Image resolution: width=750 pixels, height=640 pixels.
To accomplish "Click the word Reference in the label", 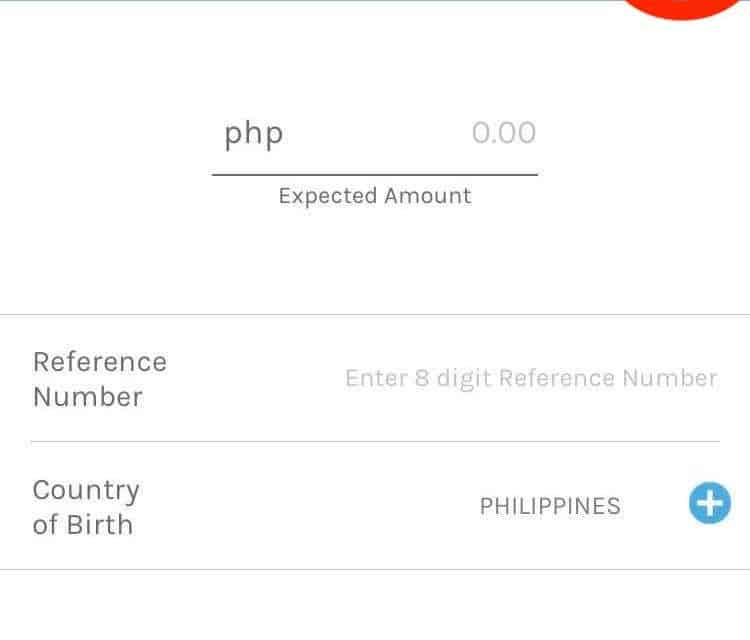I will (99, 362).
